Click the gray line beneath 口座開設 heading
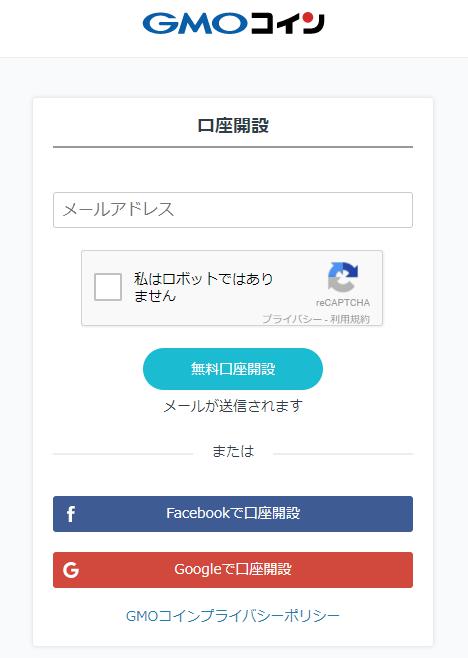The width and height of the screenshot is (468, 658). pos(233,147)
